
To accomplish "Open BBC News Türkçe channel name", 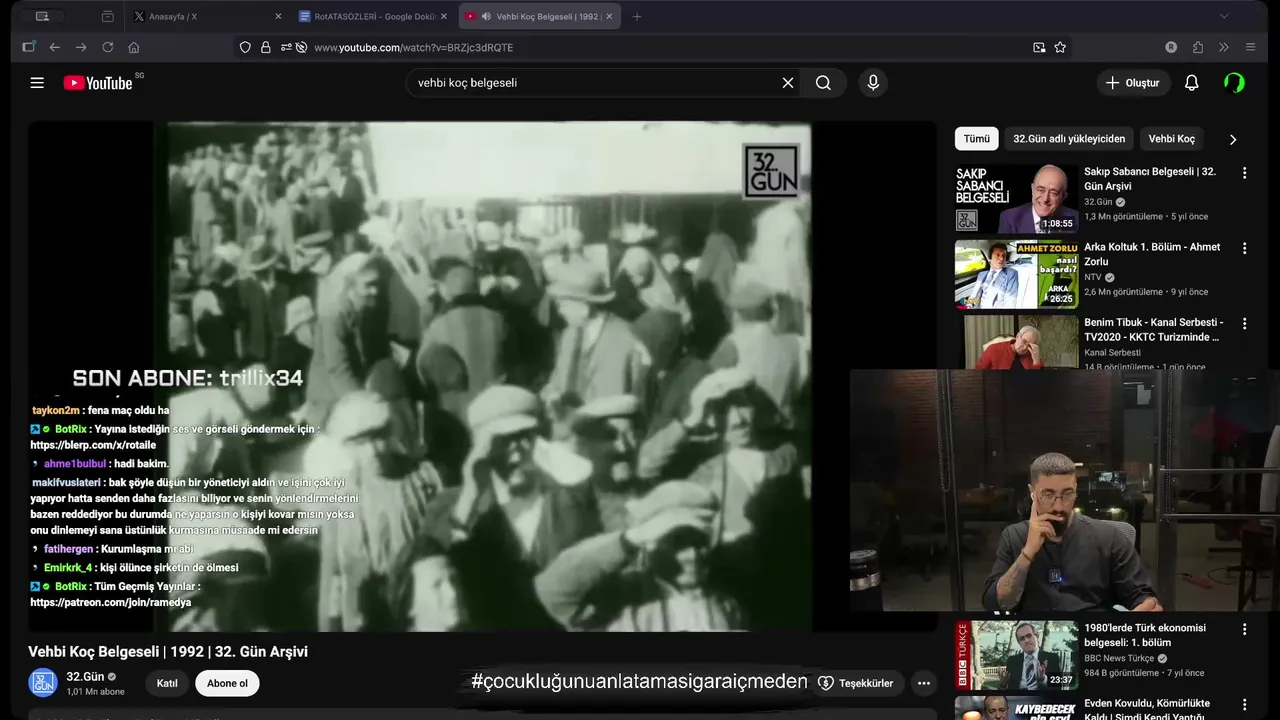I will [x=1119, y=658].
